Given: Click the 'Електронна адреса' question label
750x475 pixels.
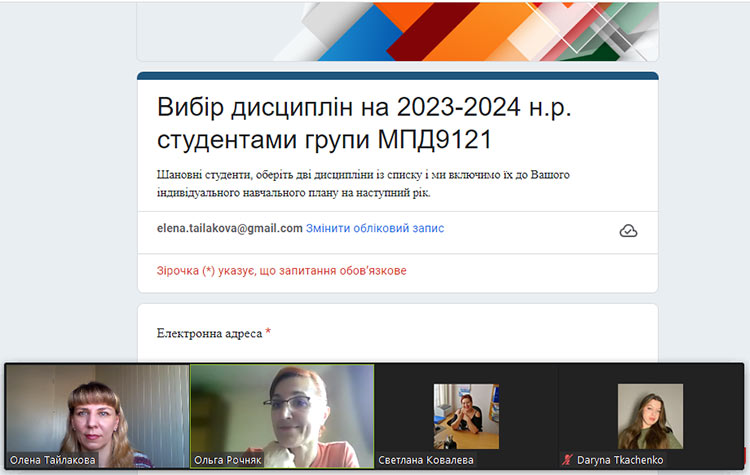Looking at the screenshot, I should pos(210,333).
